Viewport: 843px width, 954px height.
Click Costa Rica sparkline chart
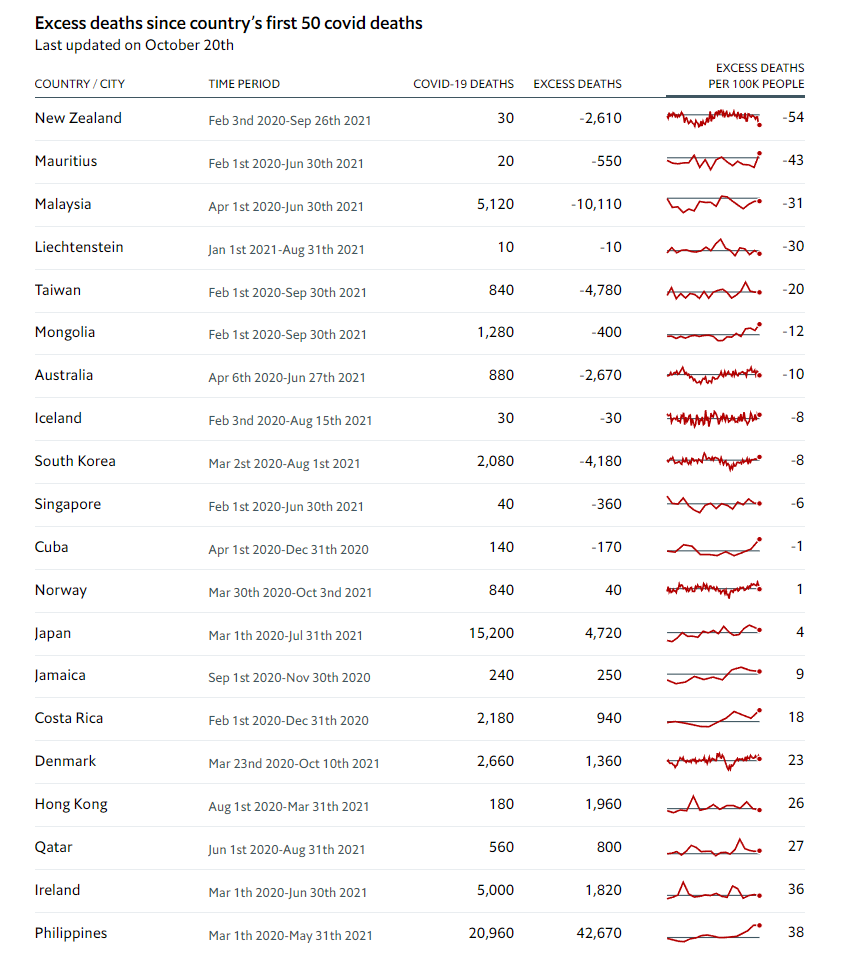pyautogui.click(x=713, y=718)
